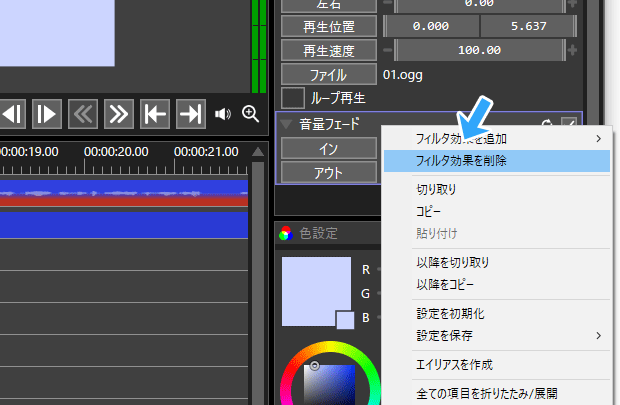Click the playback start value 0.000

(x=431, y=26)
